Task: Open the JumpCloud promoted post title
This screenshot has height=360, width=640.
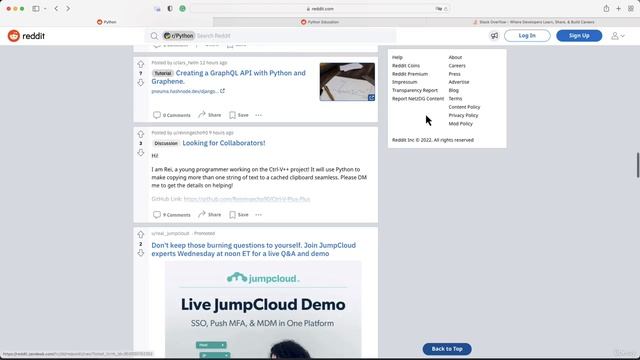Action: coord(253,249)
